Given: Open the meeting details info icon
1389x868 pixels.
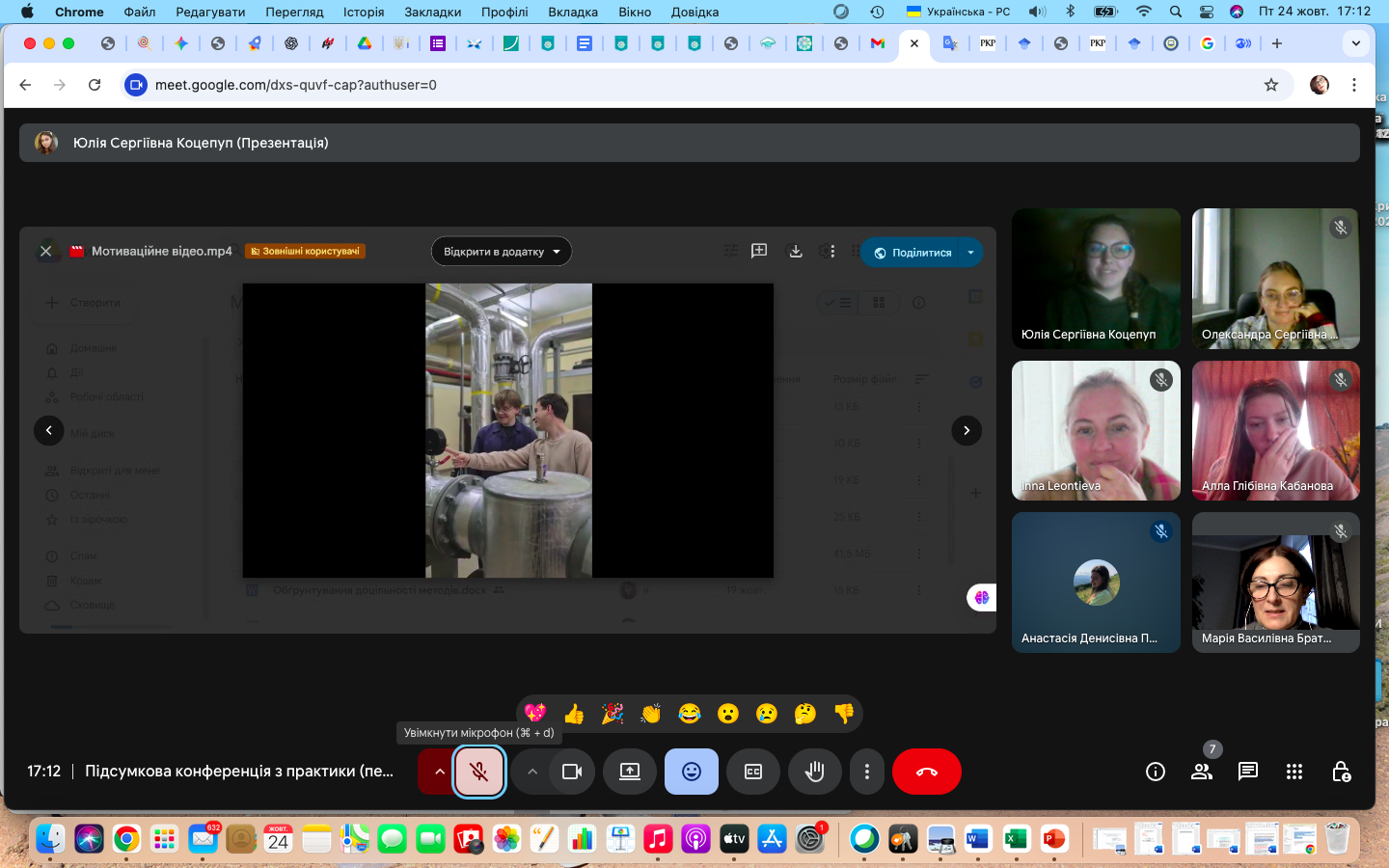Looking at the screenshot, I should [1156, 772].
